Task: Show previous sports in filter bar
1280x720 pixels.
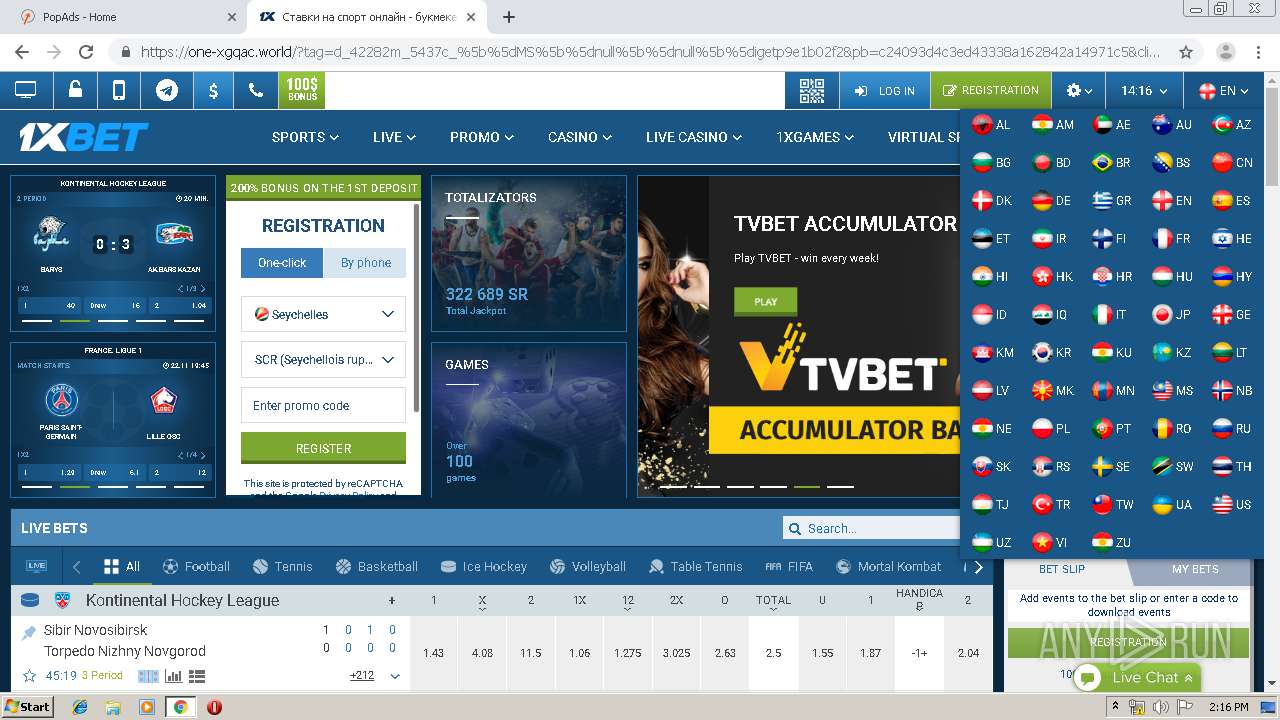Action: (x=76, y=567)
